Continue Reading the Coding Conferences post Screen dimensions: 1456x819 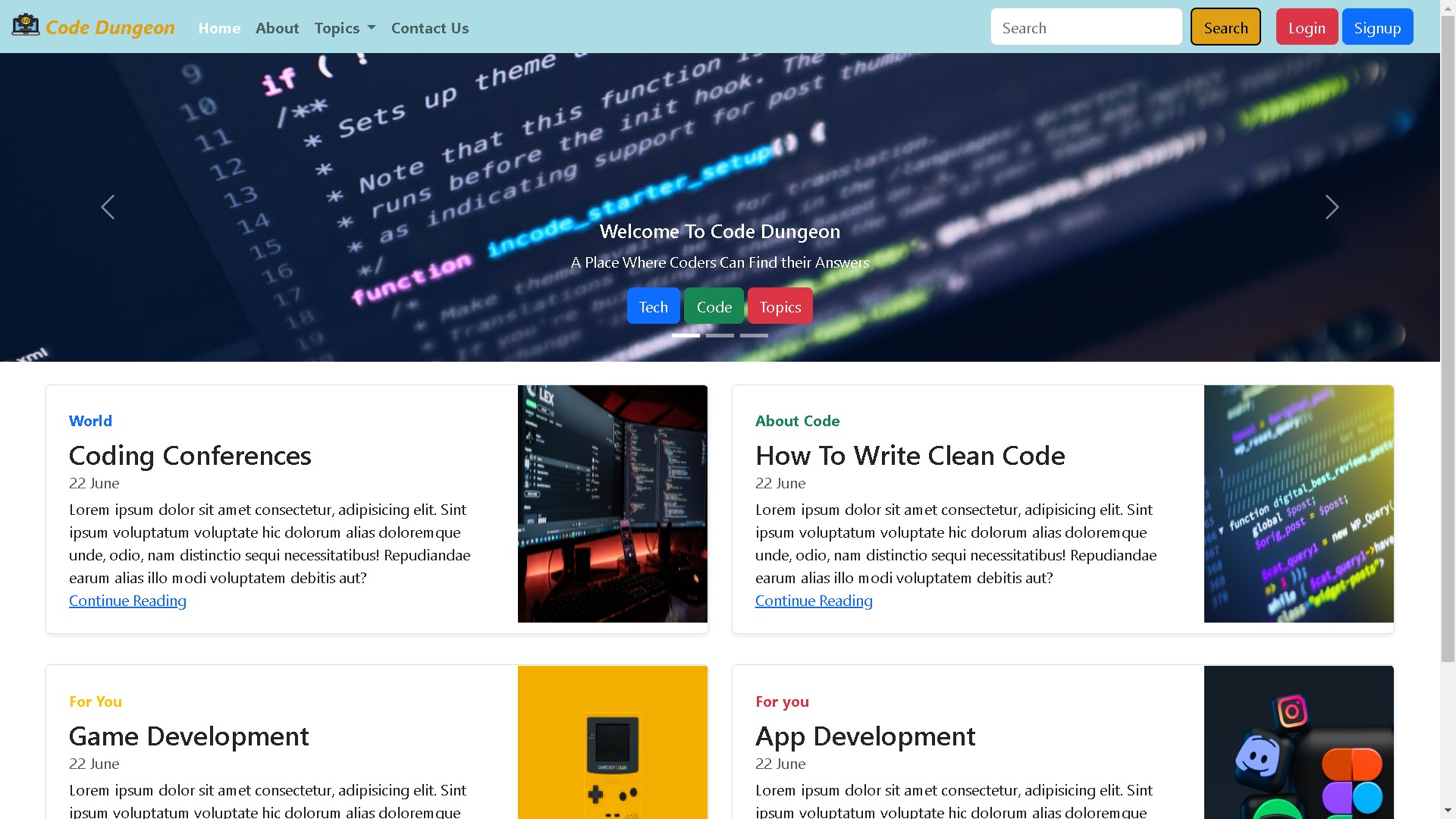pyautogui.click(x=127, y=601)
